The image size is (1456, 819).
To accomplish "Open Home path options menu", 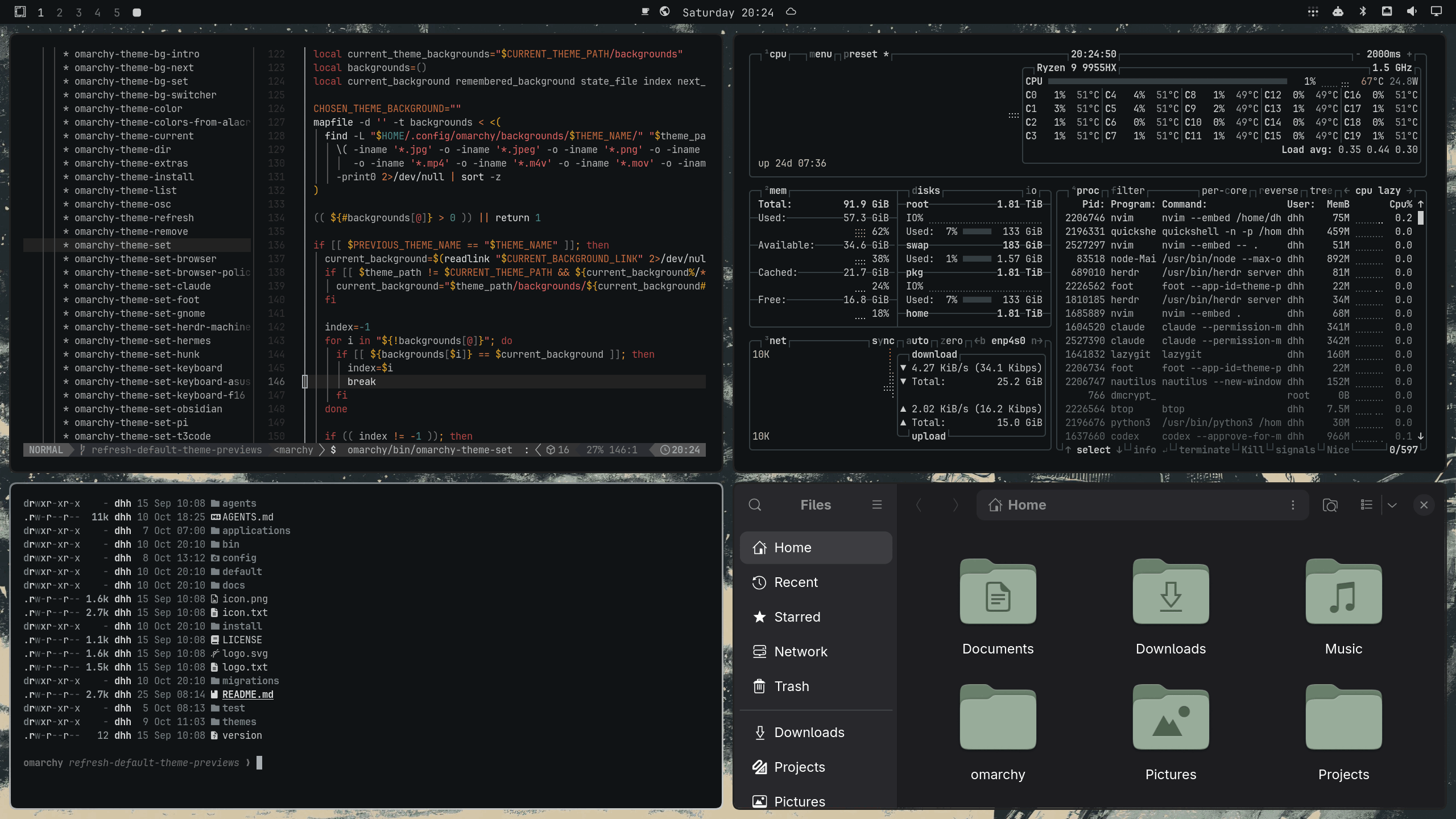I will [1293, 505].
